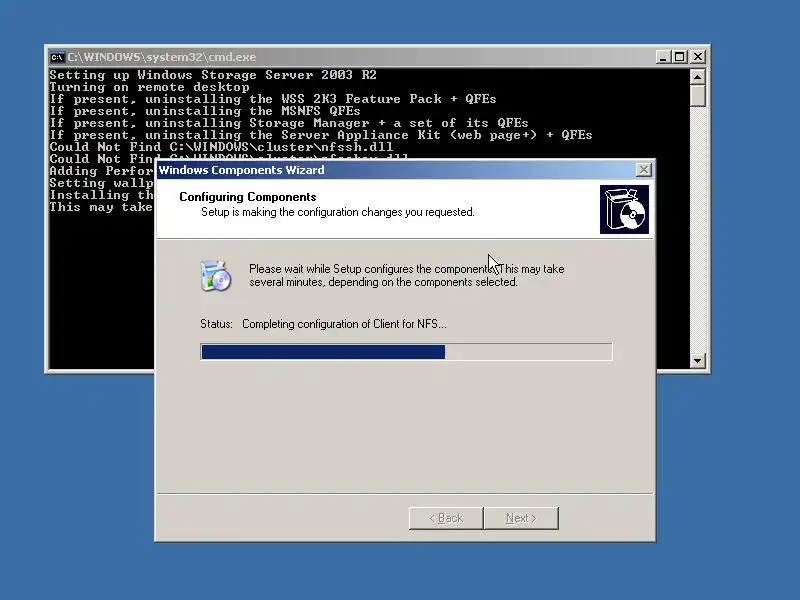Click the 'Server Appliance Kit (web page+)' line
800x600 pixels.
tap(320, 135)
